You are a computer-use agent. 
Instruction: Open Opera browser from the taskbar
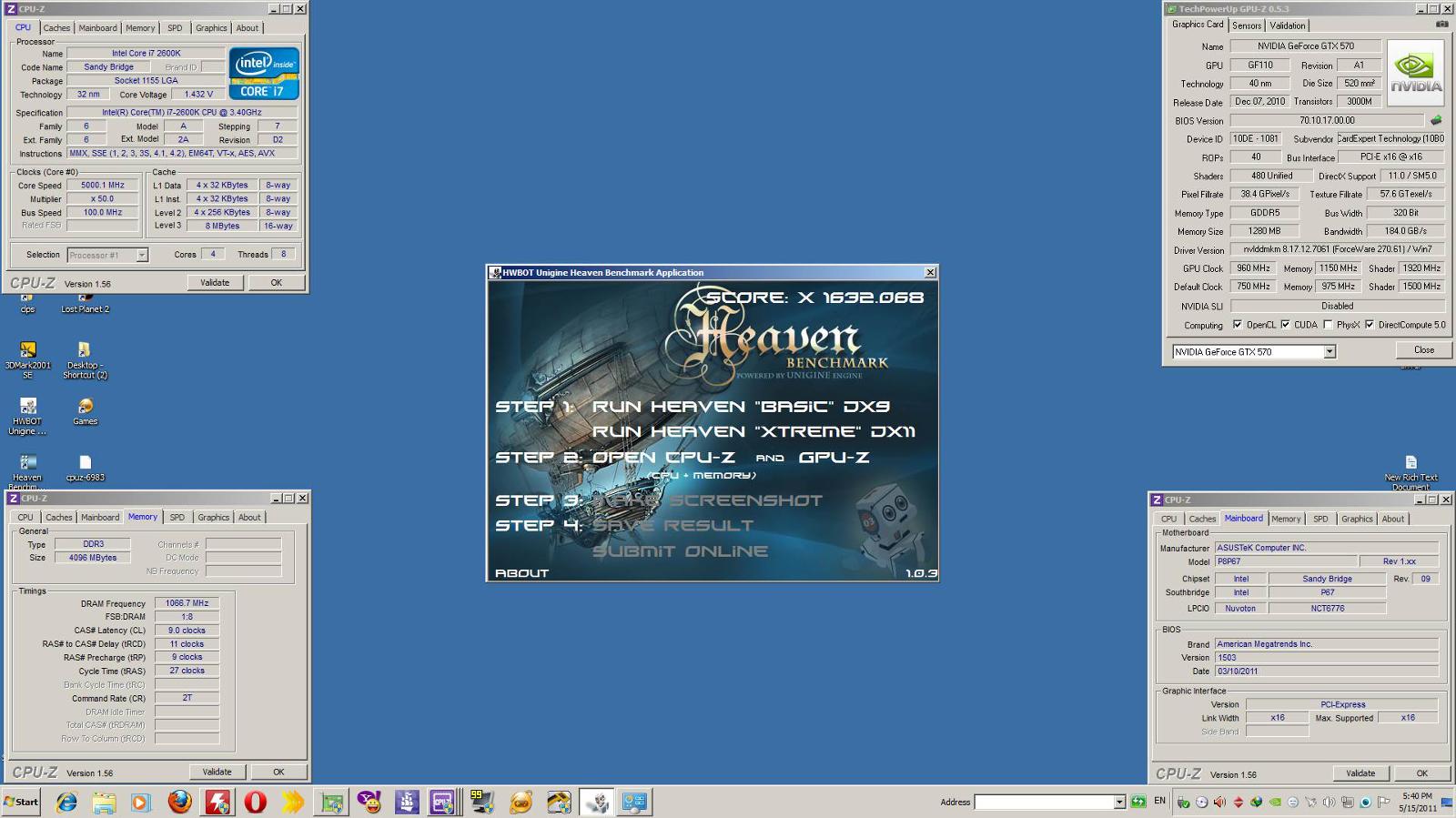(255, 802)
